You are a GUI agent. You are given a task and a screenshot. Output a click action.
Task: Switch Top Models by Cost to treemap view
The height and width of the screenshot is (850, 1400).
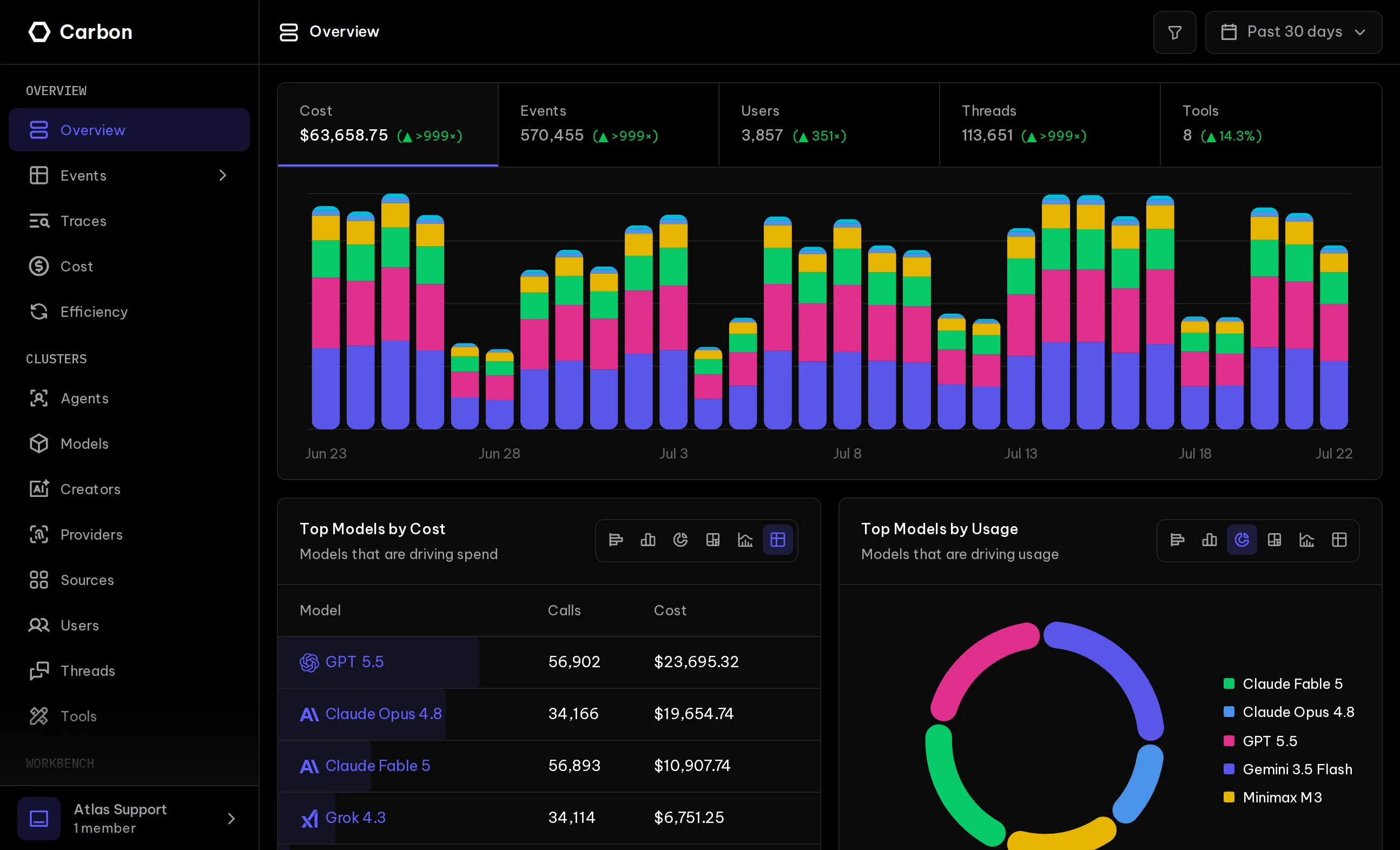tap(713, 540)
